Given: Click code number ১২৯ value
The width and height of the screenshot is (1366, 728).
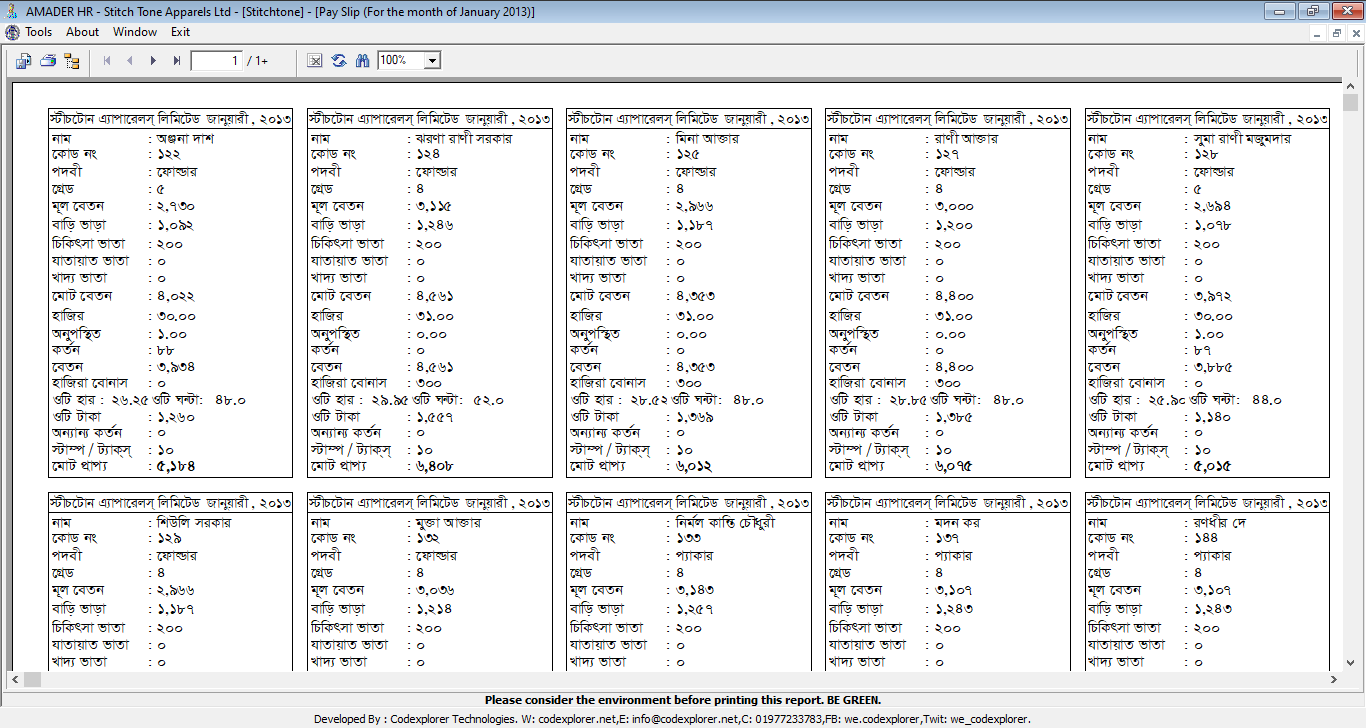Looking at the screenshot, I should click(x=169, y=539).
